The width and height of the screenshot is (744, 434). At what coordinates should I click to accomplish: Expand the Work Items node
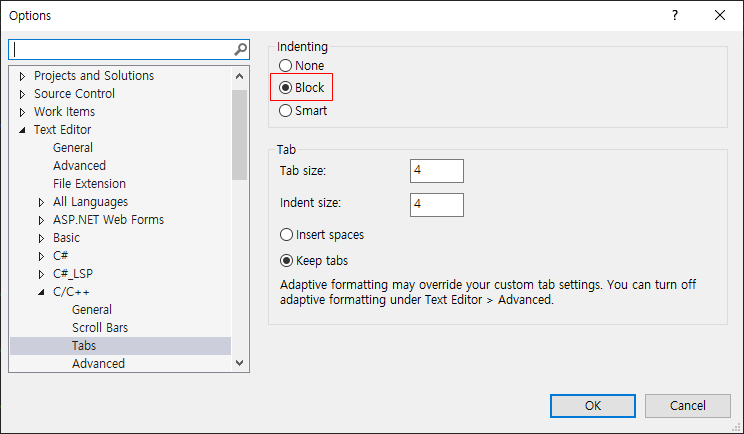coord(22,112)
